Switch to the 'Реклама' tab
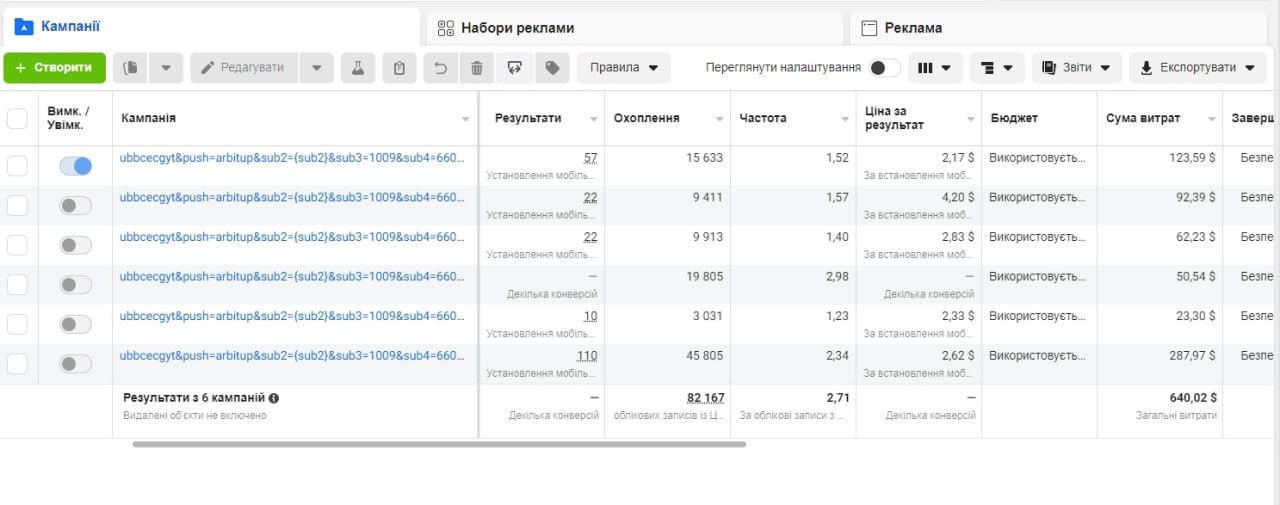 tap(912, 28)
